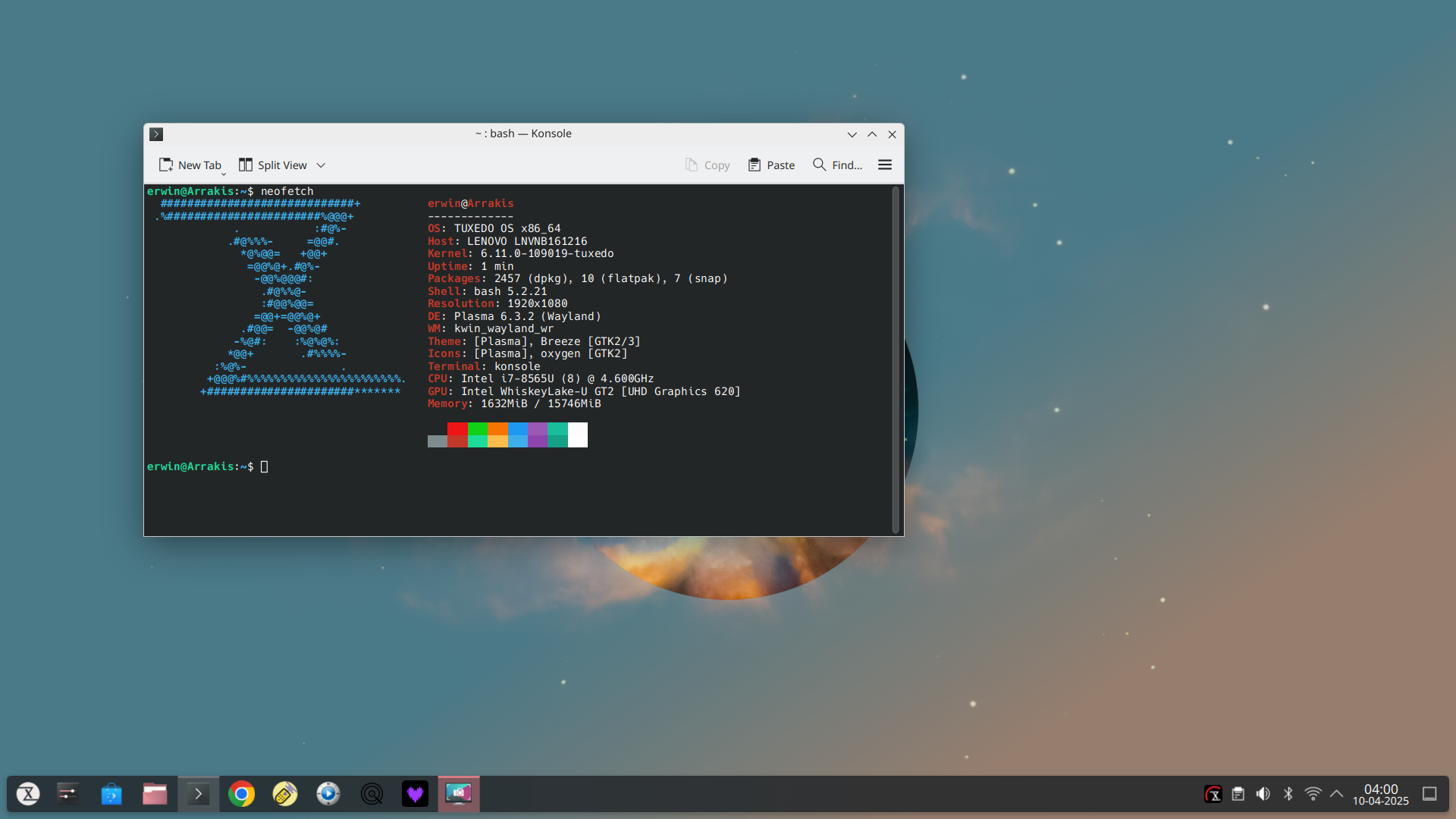1456x819 pixels.
Task: Open the Find search tool
Action: 837,165
